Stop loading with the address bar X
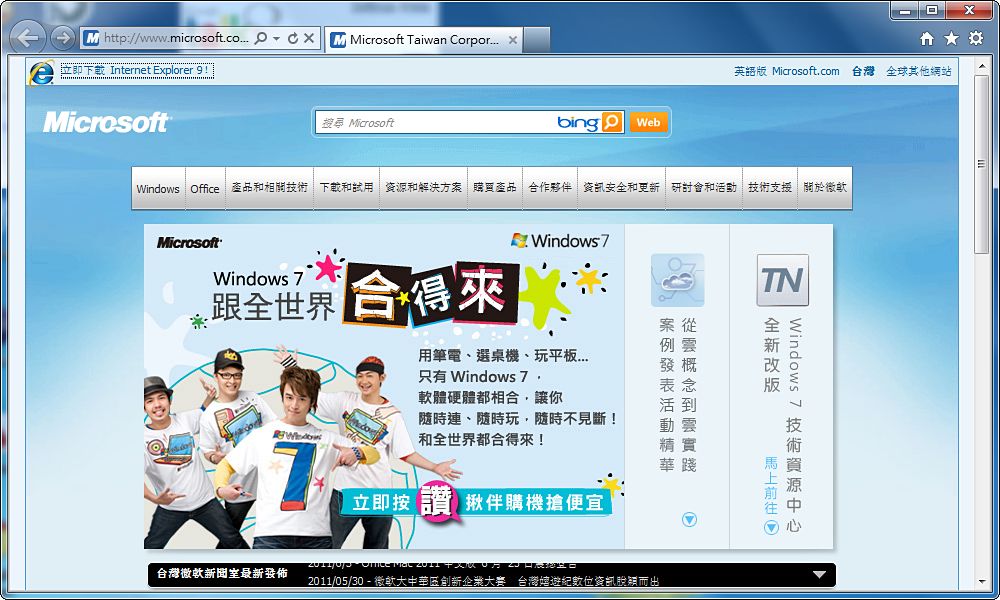 click(309, 38)
